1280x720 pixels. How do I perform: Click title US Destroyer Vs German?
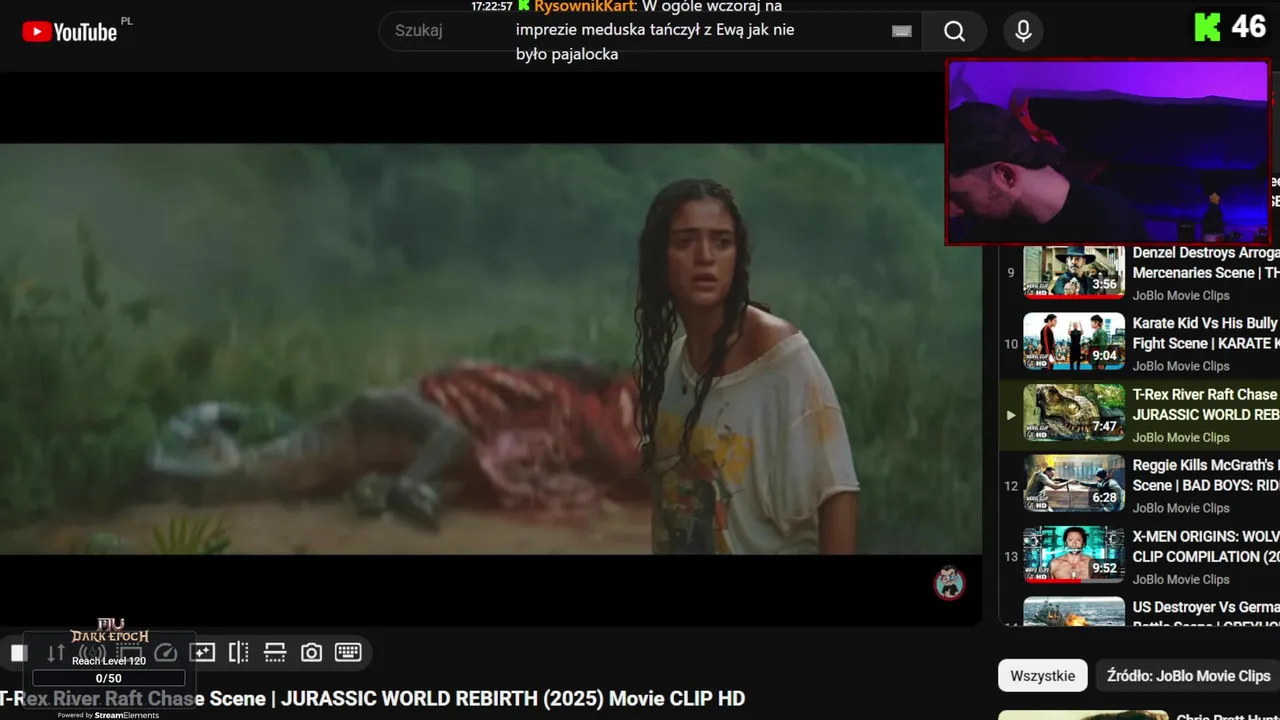1206,613
